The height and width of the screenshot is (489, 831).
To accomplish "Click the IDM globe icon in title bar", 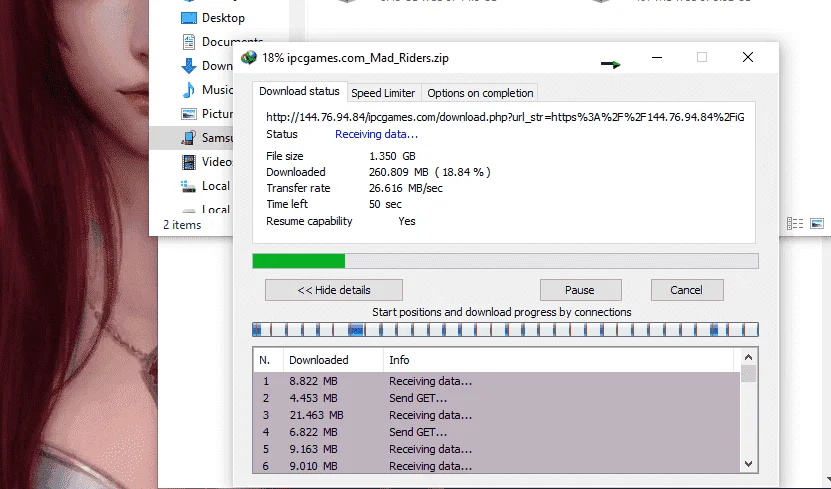I will pyautogui.click(x=249, y=57).
